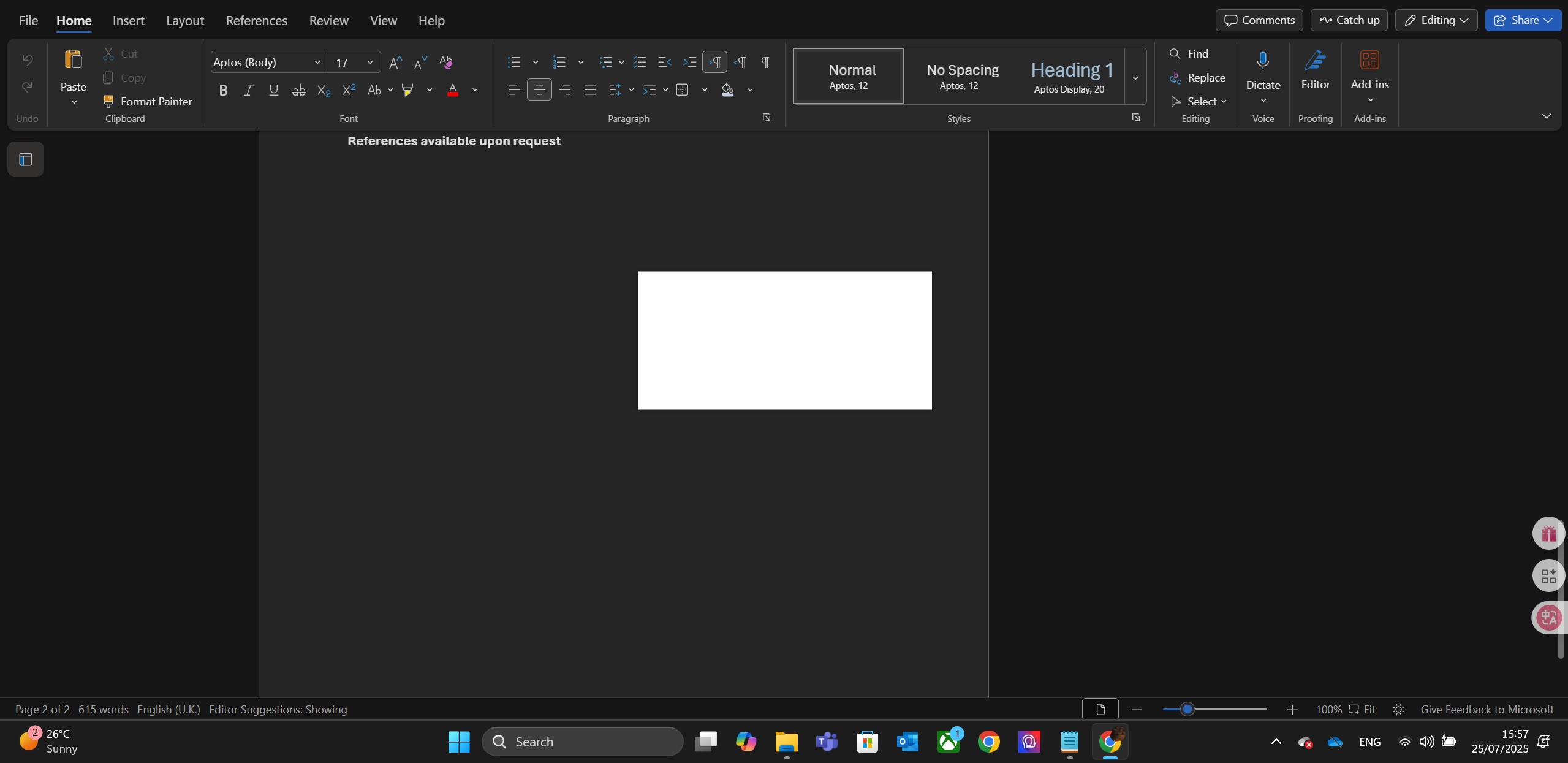
Task: Toggle Center paragraph alignment
Action: coord(539,89)
